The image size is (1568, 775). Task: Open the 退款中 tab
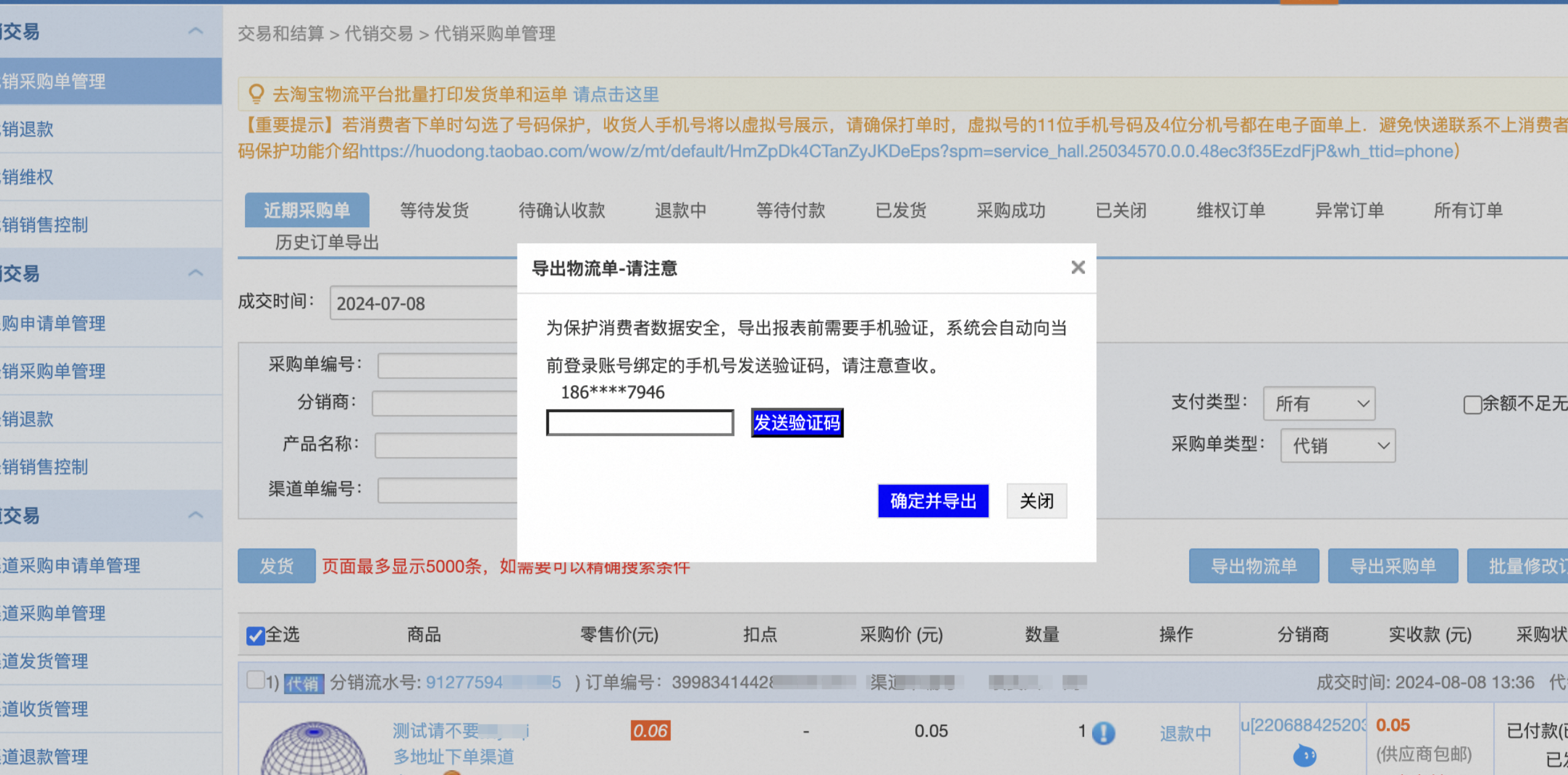[680, 210]
